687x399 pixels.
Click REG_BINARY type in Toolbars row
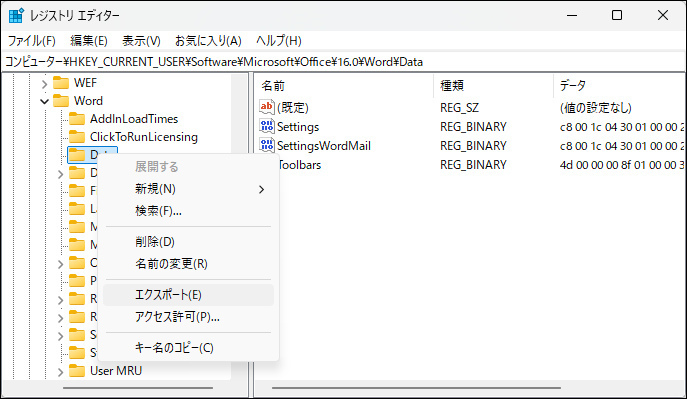pos(473,165)
